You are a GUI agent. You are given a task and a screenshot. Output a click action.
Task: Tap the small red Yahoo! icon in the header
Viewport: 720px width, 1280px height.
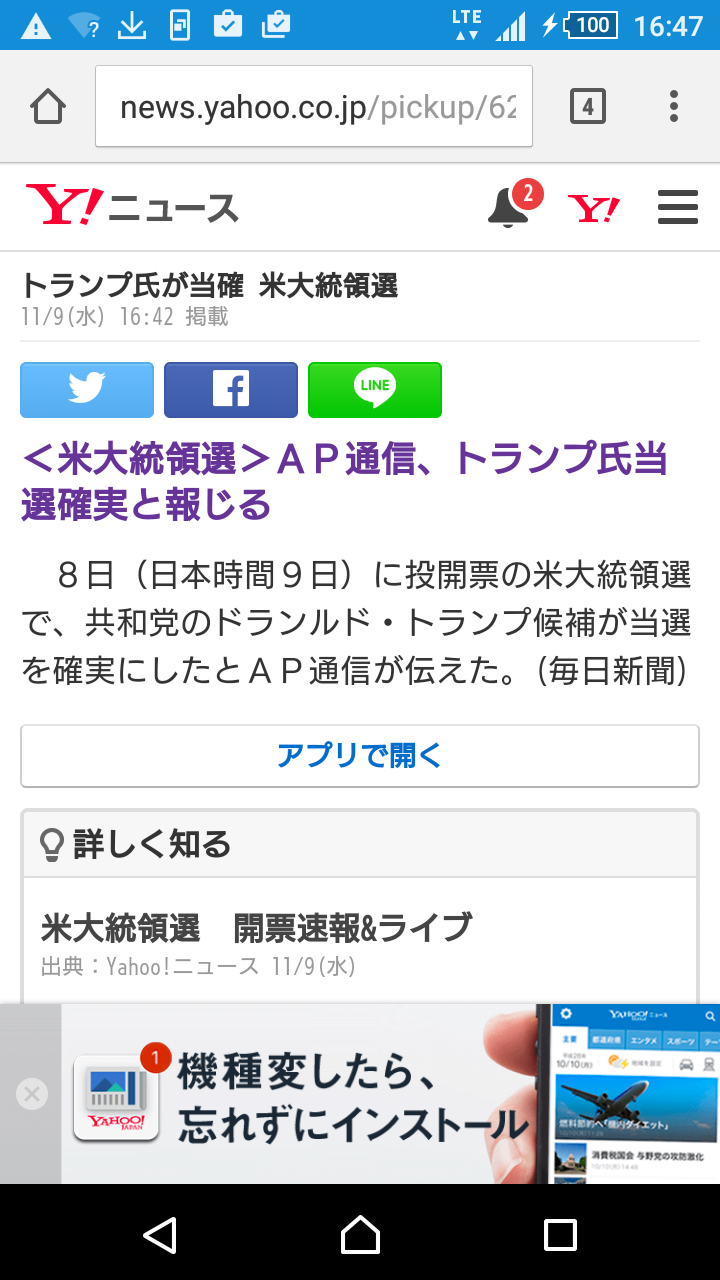(x=593, y=209)
